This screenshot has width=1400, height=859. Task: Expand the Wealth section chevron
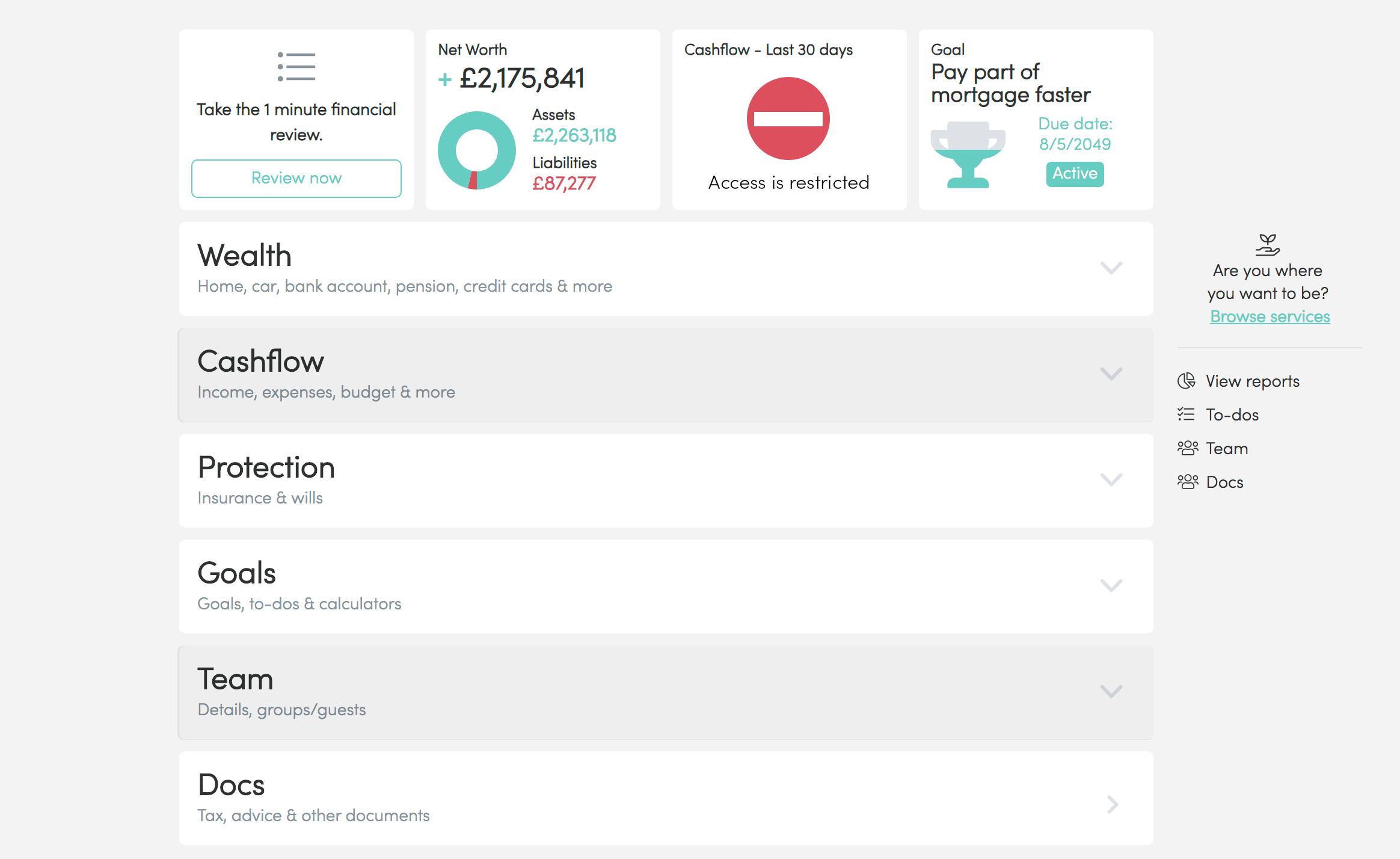coord(1111,268)
